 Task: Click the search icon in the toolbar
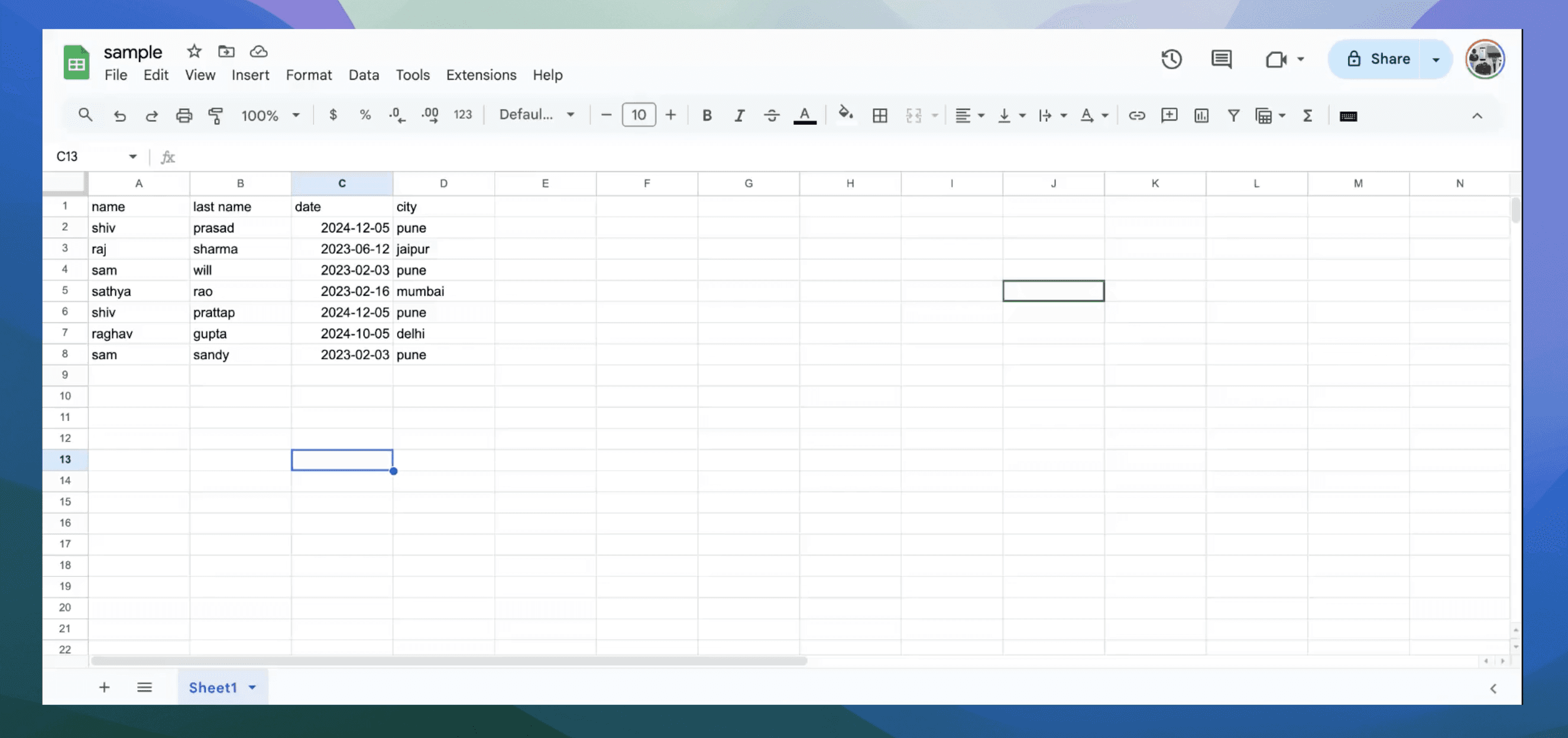click(x=85, y=115)
